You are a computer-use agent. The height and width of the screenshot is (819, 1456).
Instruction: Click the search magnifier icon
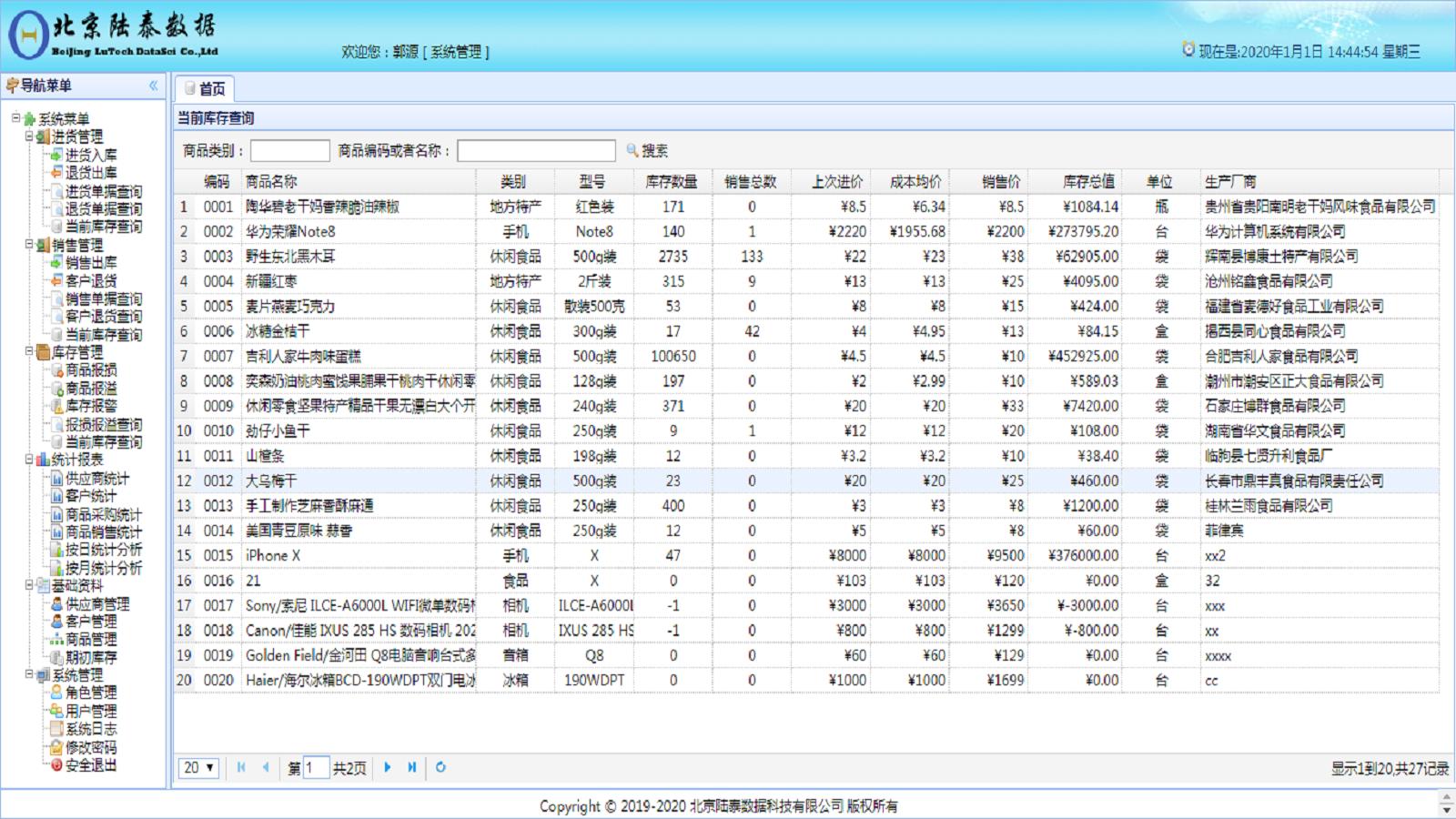point(632,150)
